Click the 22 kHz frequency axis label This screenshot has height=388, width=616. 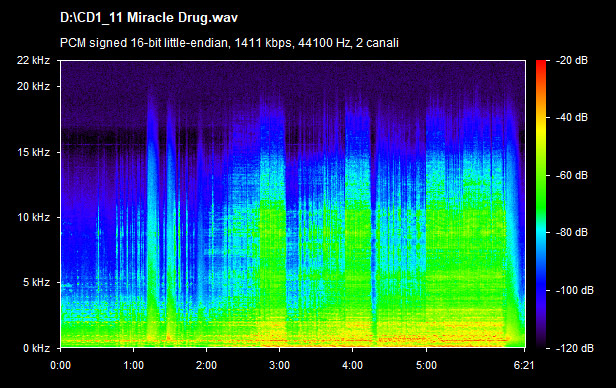(33, 60)
